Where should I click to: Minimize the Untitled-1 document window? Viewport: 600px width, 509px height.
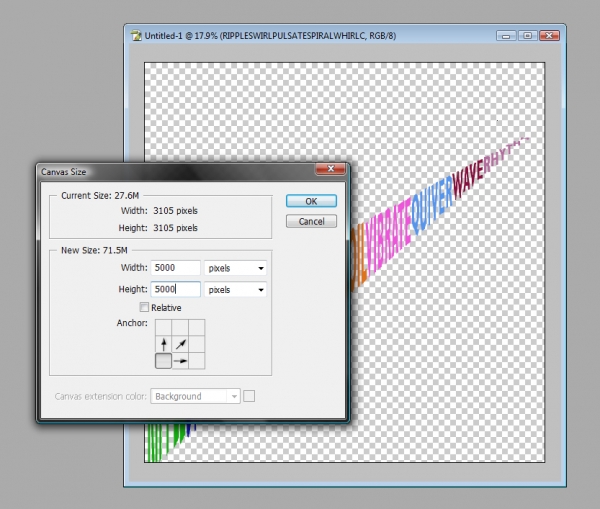point(506,36)
